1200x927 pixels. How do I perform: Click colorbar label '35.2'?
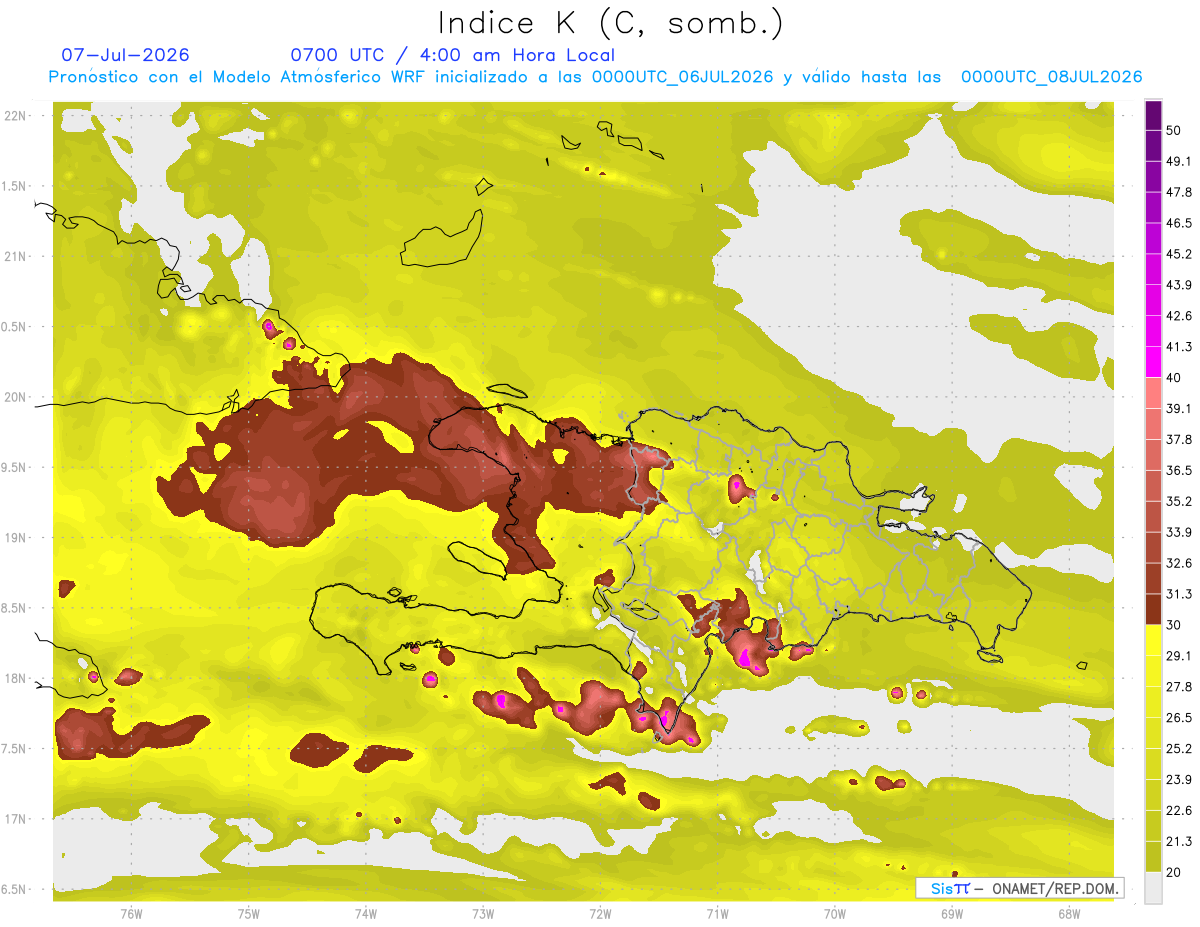1179,502
